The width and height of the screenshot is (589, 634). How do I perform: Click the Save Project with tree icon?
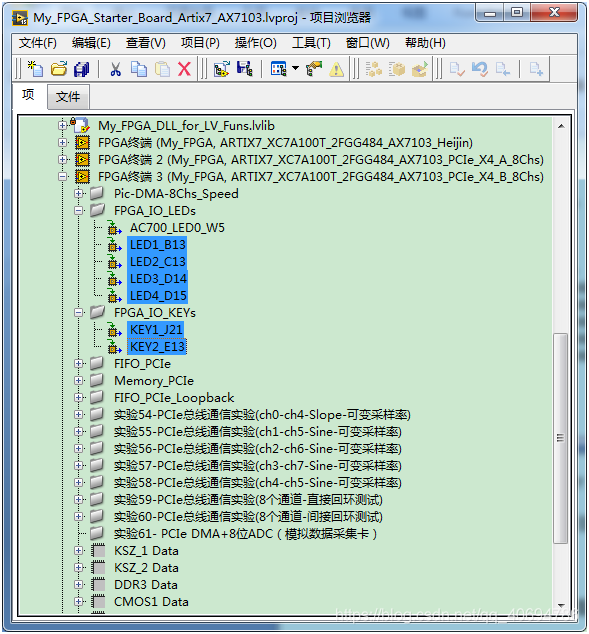pyautogui.click(x=244, y=69)
